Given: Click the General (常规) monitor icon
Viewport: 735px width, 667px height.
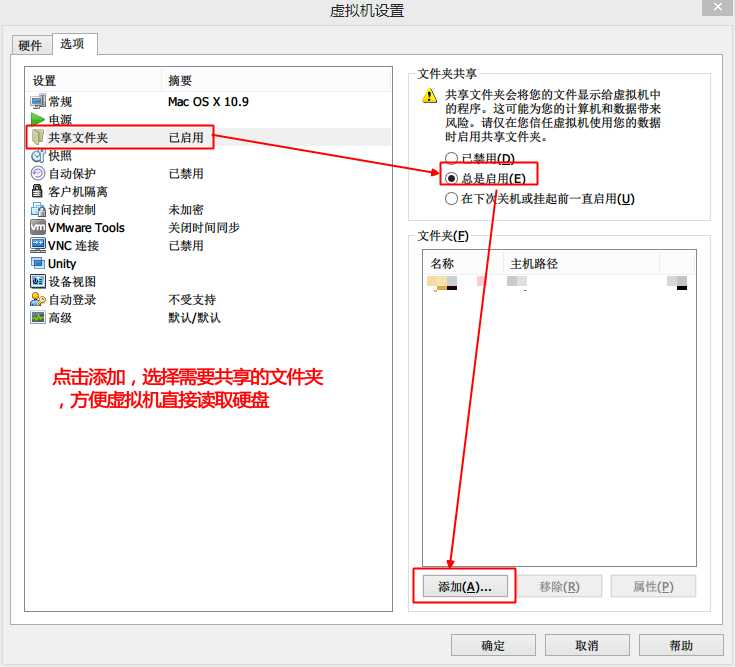Looking at the screenshot, I should (38, 101).
